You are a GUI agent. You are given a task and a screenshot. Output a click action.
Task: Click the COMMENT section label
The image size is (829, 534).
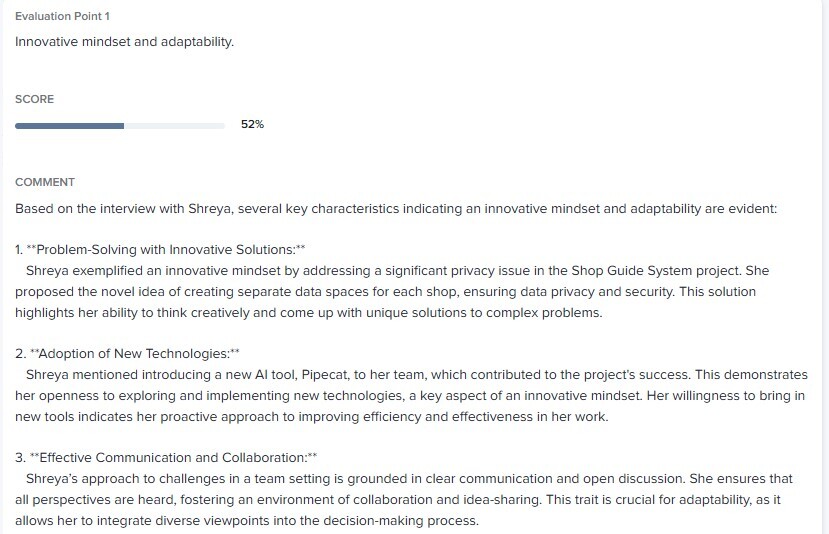[x=45, y=182]
